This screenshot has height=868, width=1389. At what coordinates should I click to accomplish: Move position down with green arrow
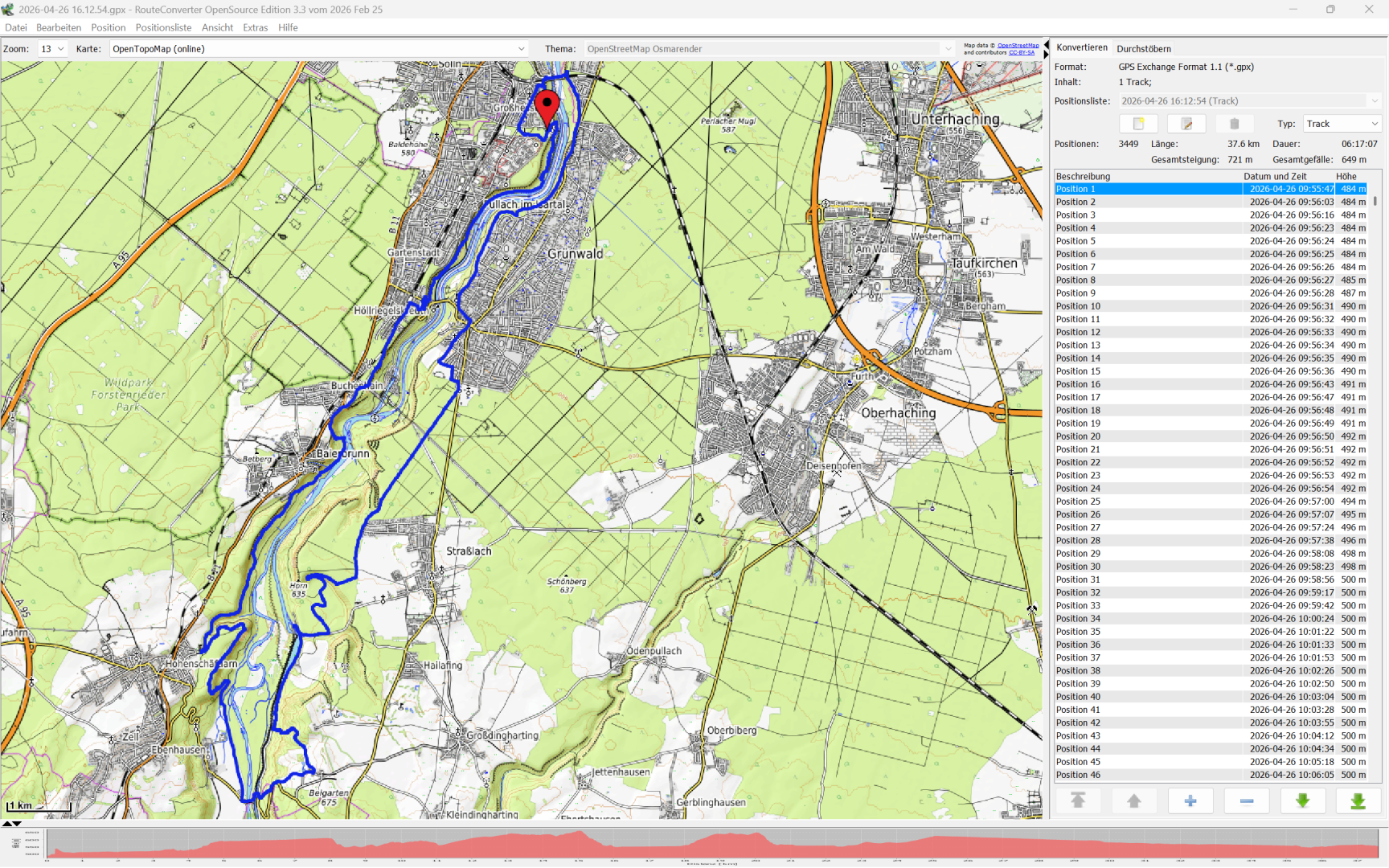pyautogui.click(x=1303, y=800)
